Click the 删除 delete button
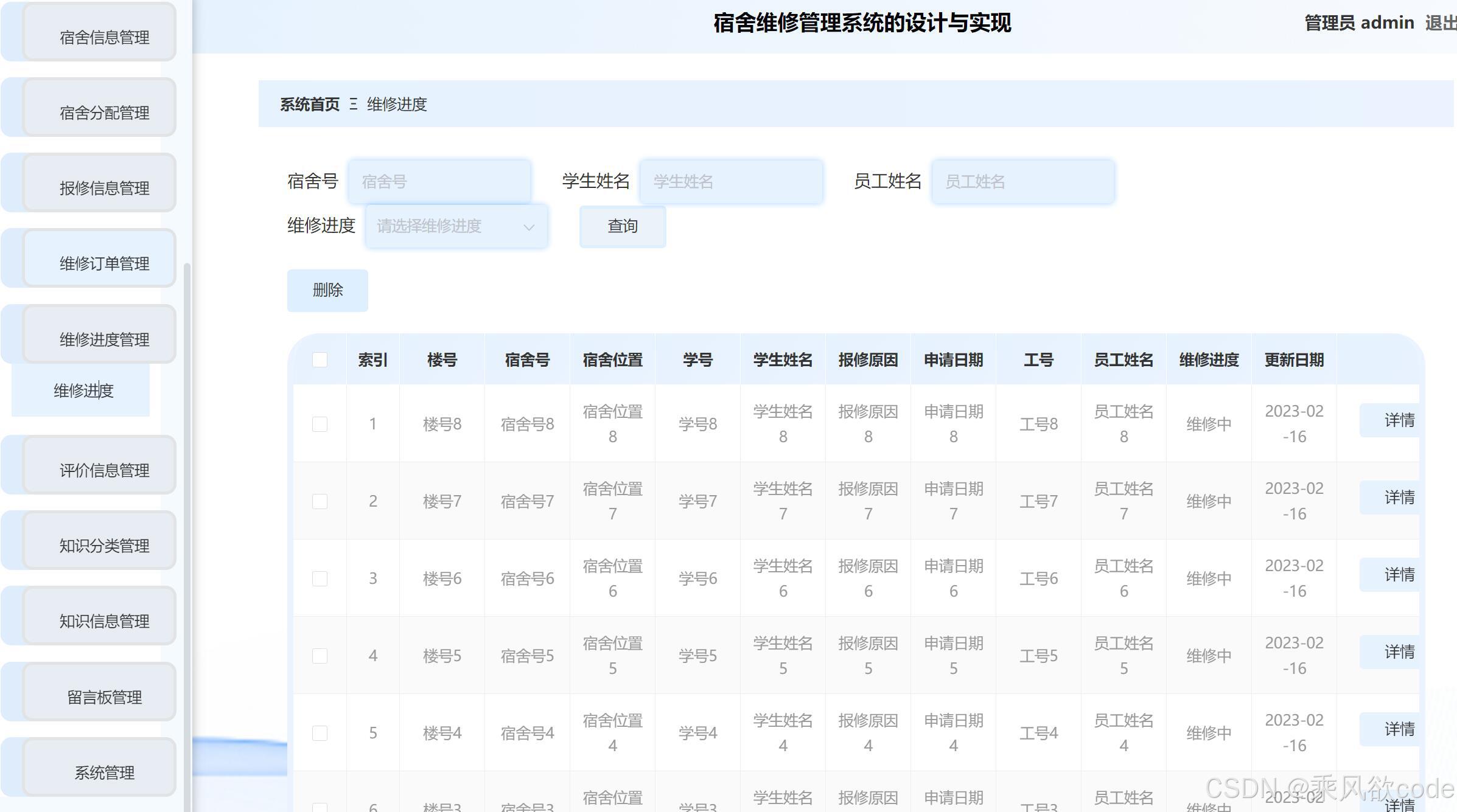The width and height of the screenshot is (1457, 812). click(327, 290)
